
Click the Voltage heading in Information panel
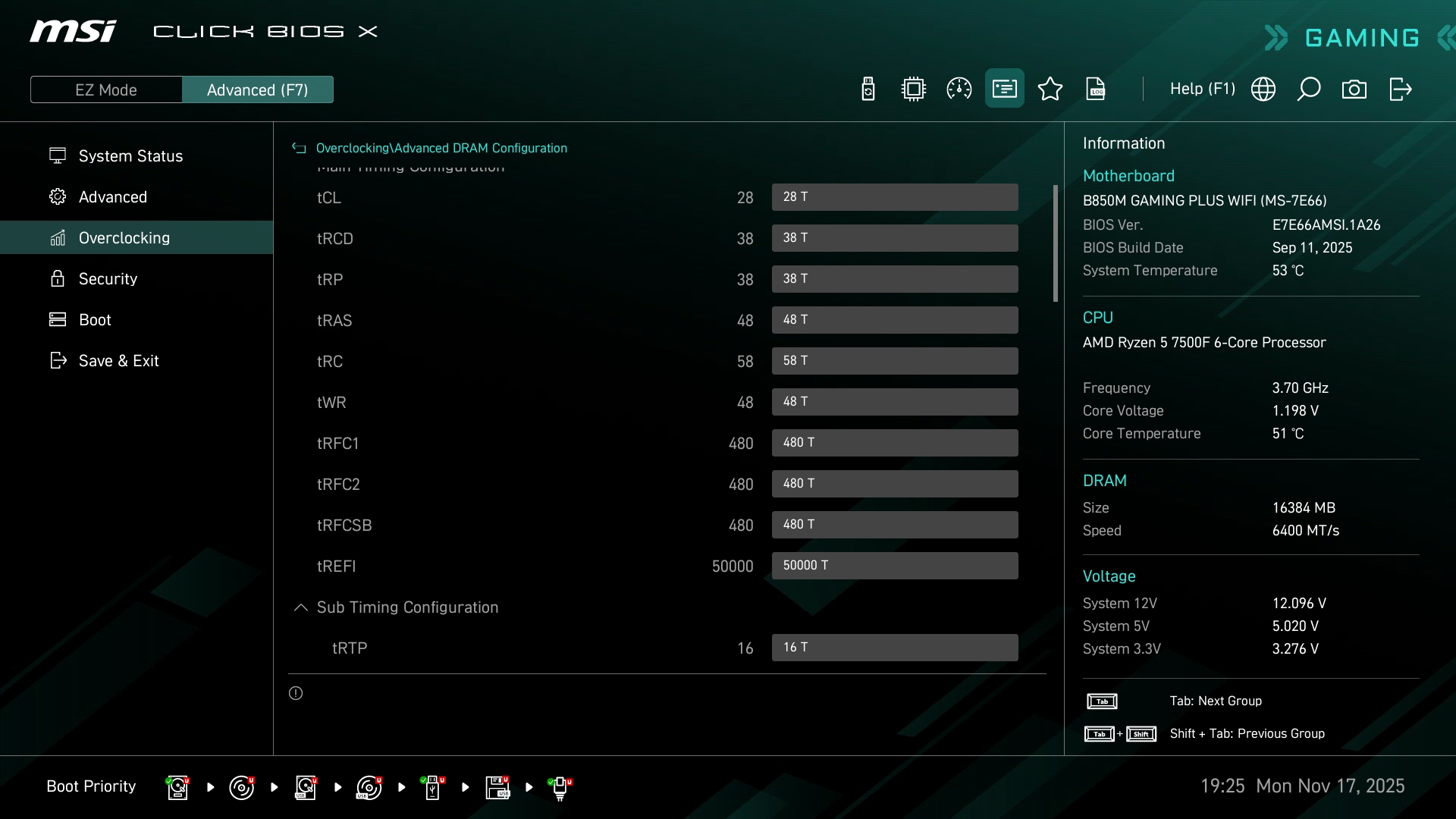[x=1109, y=576]
